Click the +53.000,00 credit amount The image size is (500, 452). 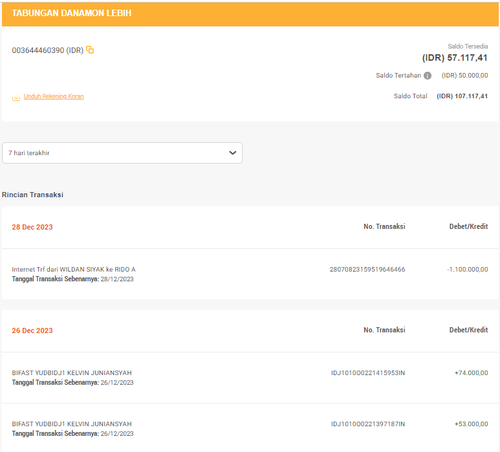pyautogui.click(x=471, y=424)
